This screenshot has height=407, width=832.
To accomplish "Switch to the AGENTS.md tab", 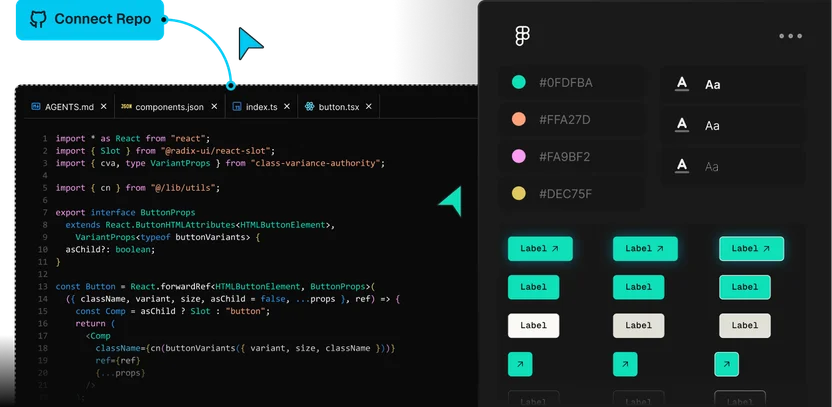I will (69, 107).
